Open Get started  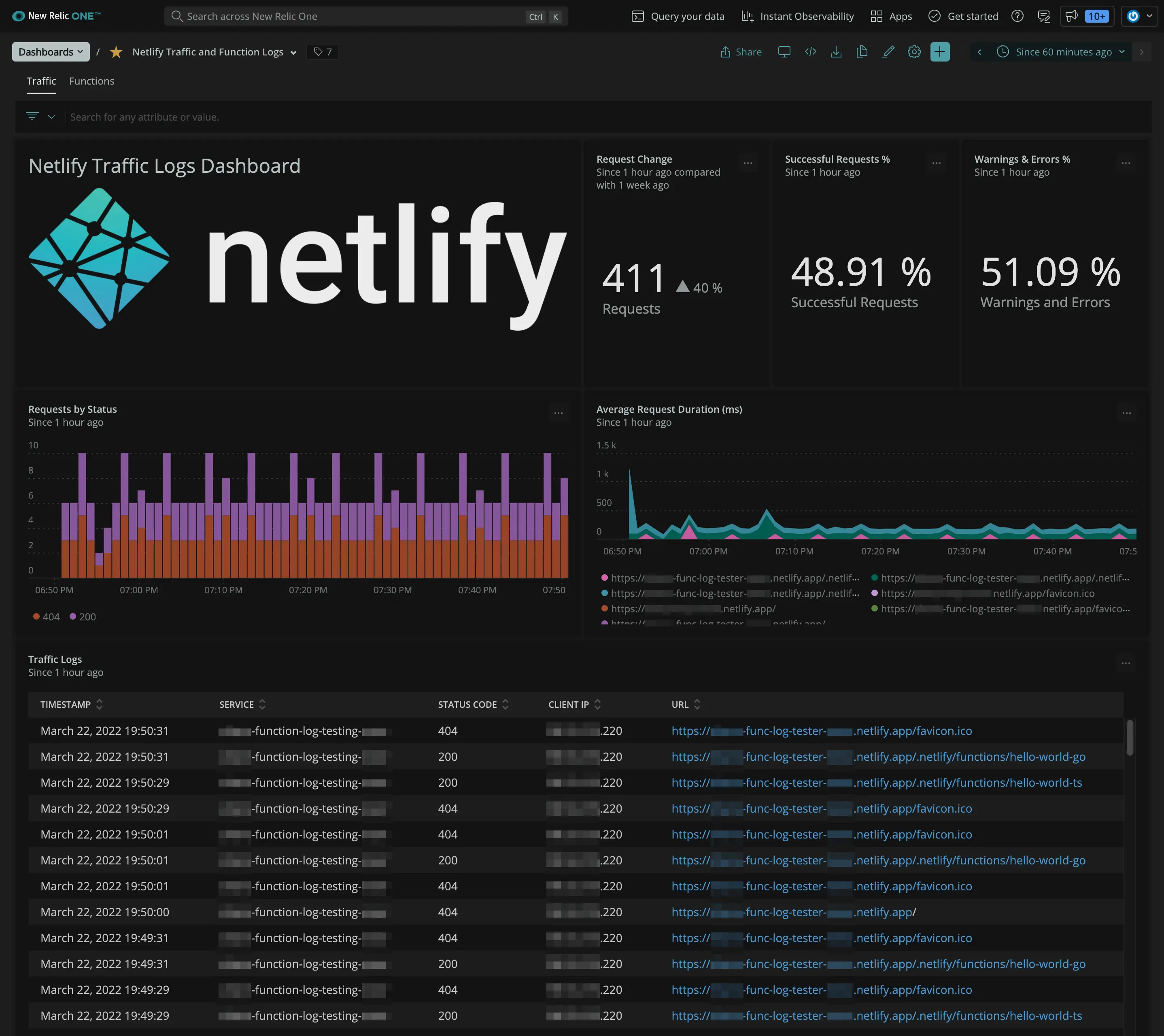[963, 16]
